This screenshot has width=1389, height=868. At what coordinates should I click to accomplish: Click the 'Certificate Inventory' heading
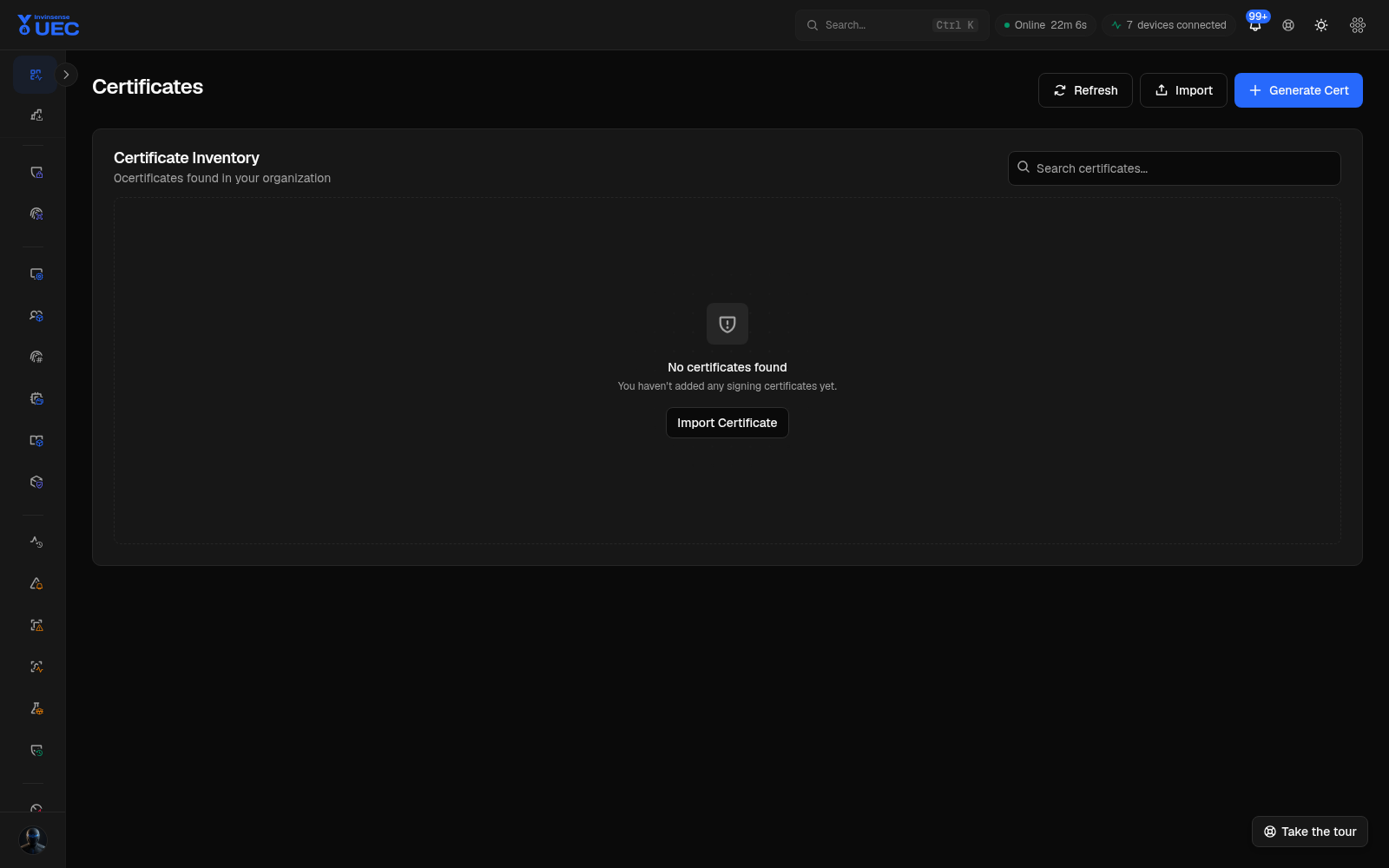pos(187,158)
